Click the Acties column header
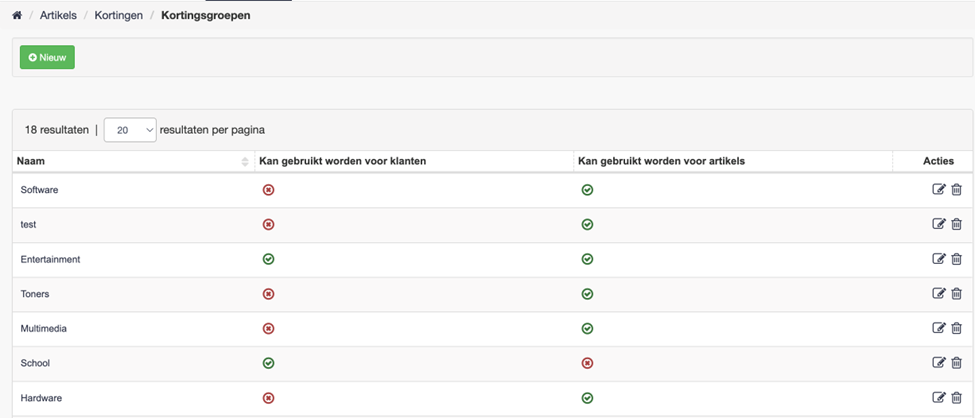Image resolution: width=975 pixels, height=418 pixels. pos(938,161)
